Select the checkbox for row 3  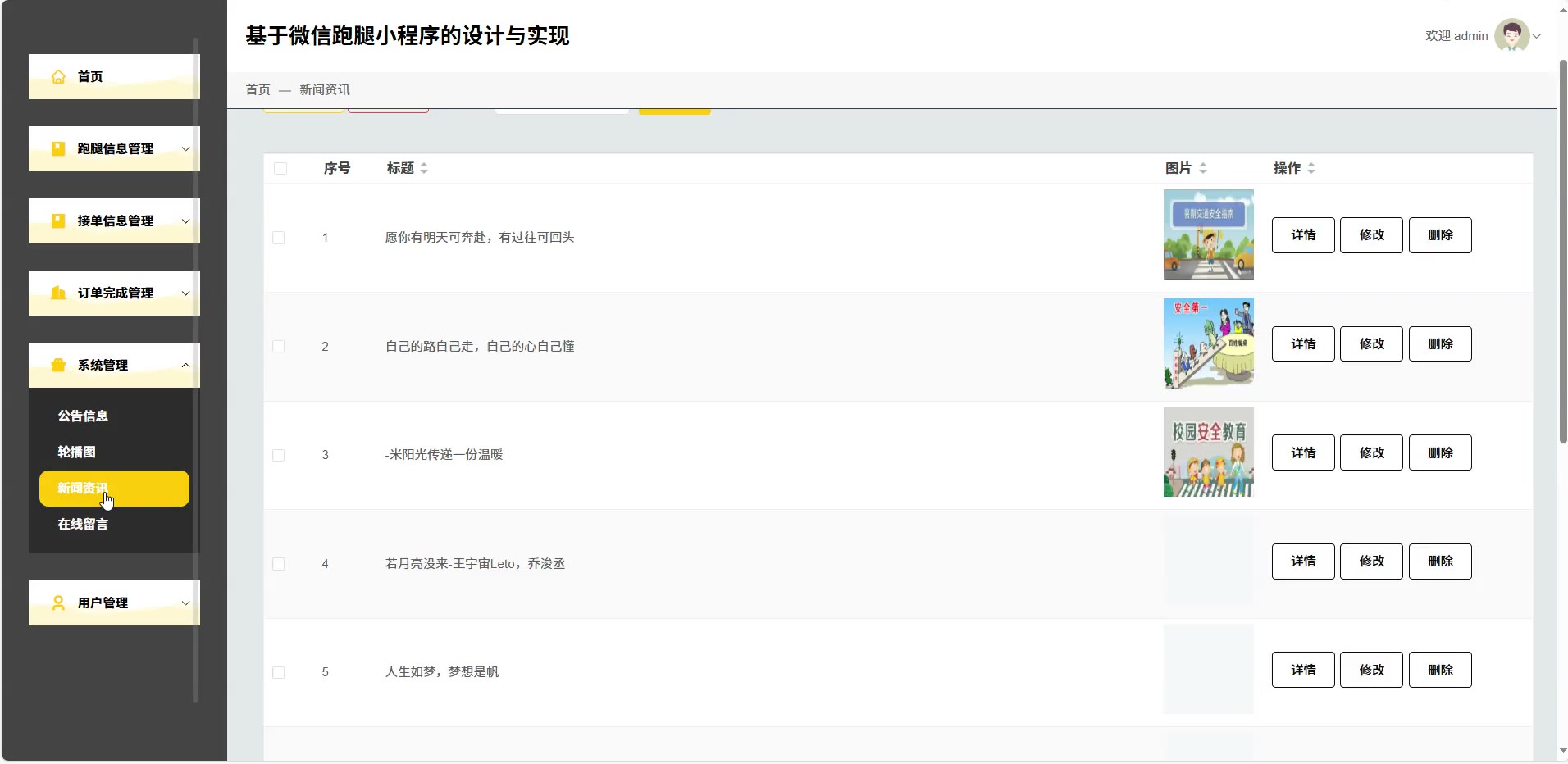[x=279, y=456]
